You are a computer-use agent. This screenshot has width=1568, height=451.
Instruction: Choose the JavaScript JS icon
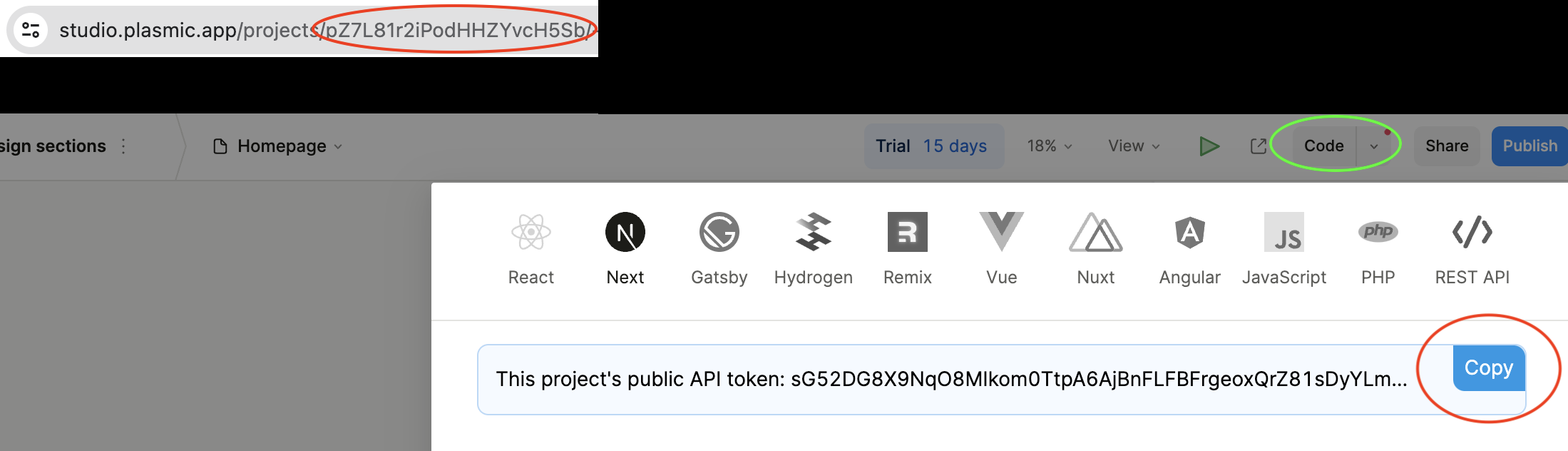click(x=1283, y=232)
